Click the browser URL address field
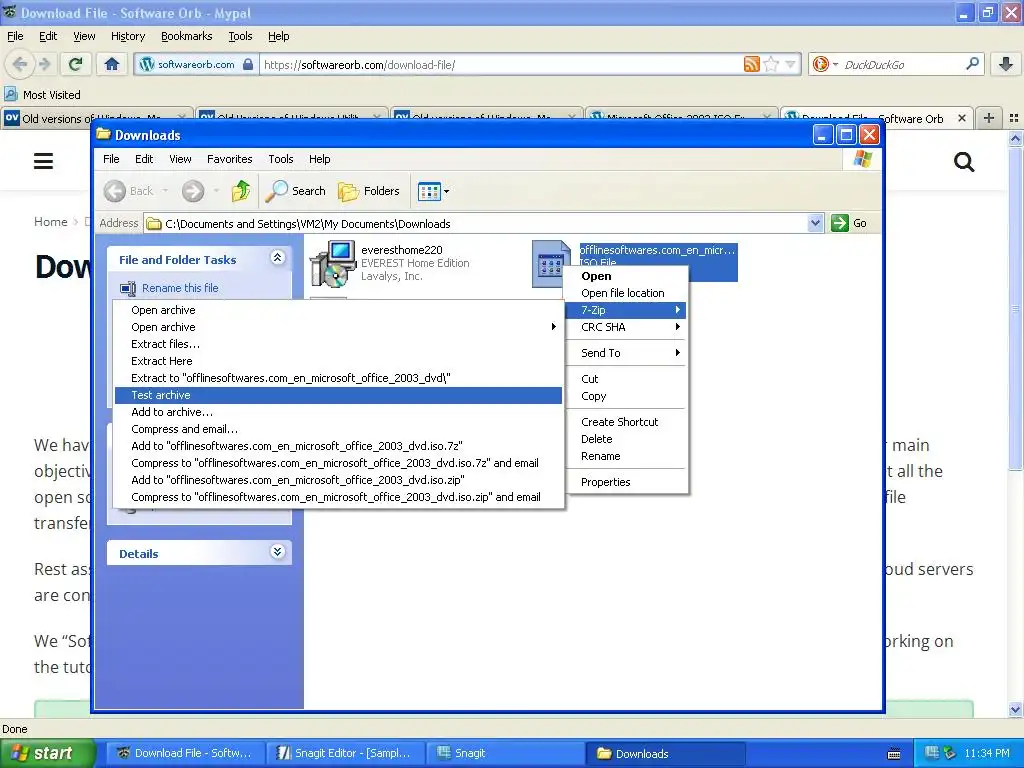This screenshot has width=1024, height=768. point(500,64)
